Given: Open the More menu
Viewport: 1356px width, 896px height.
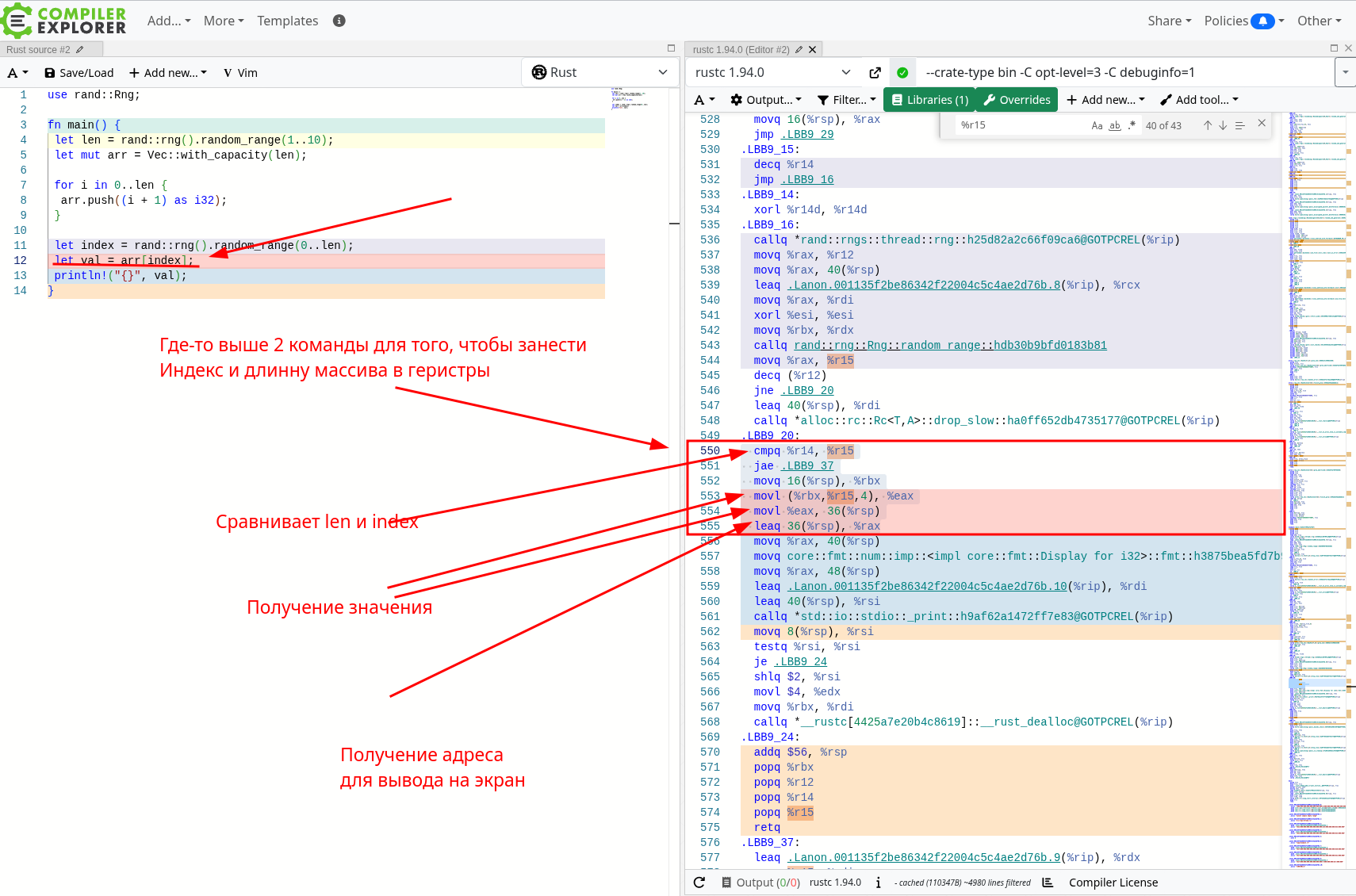Looking at the screenshot, I should point(223,21).
